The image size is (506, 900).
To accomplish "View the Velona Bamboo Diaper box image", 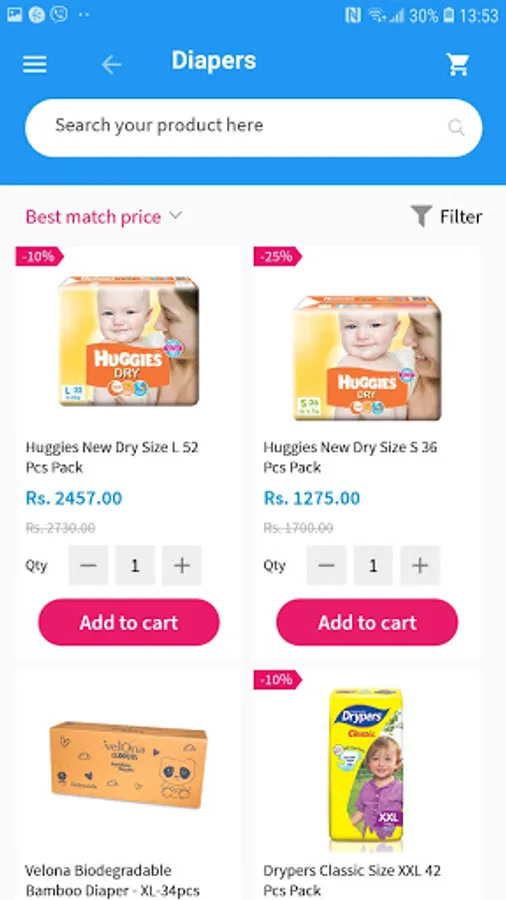I will click(129, 763).
